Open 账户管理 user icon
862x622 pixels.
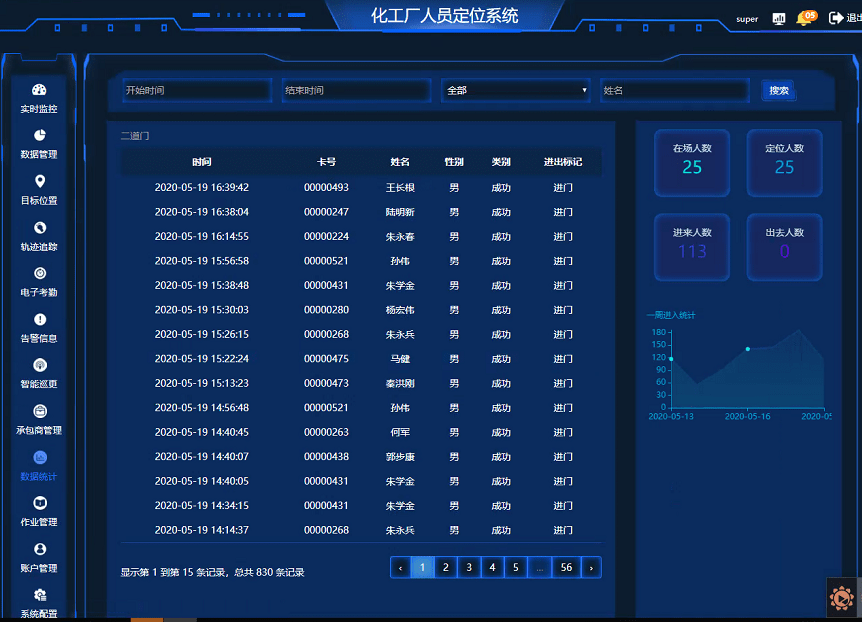pos(40,549)
